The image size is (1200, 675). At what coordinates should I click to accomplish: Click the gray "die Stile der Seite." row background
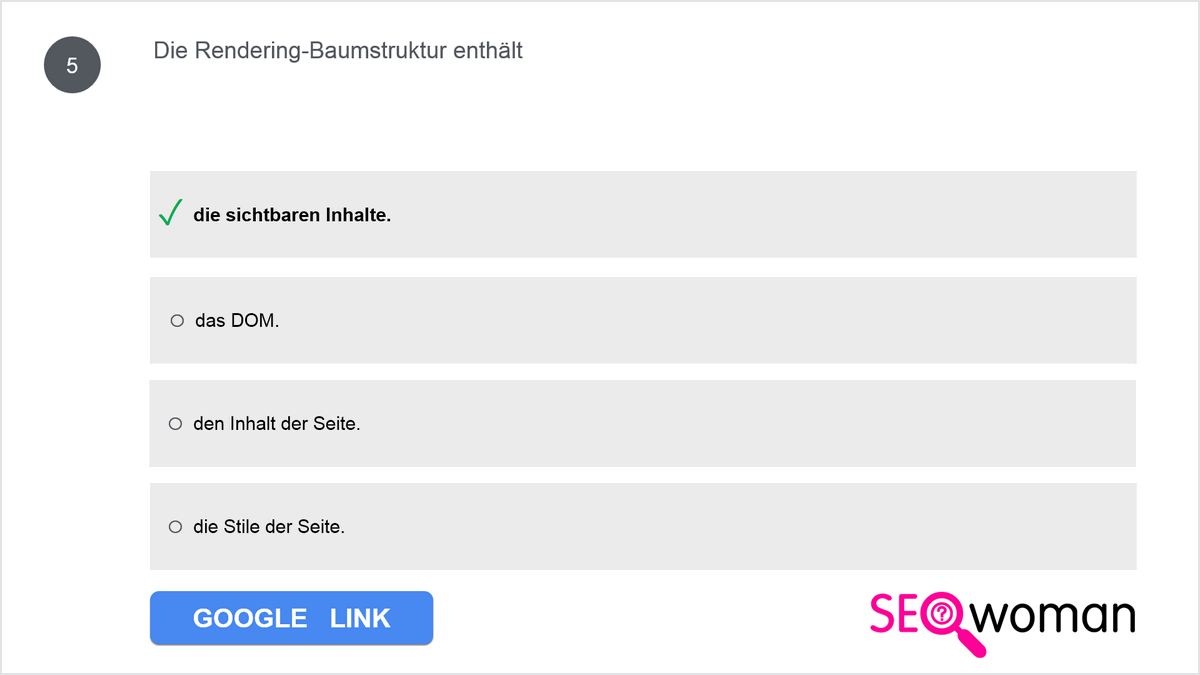tap(643, 526)
